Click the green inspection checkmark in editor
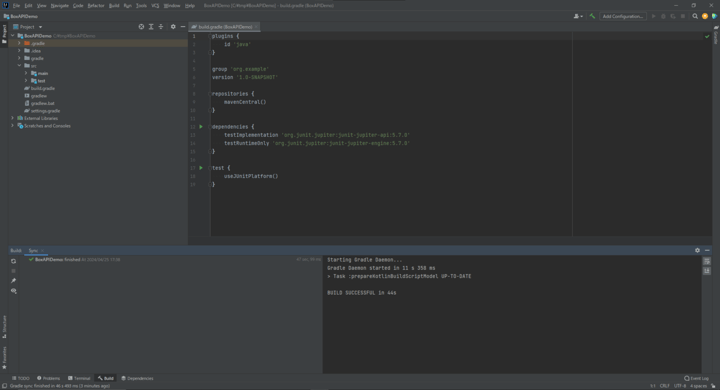Screen dimensions: 720x390 point(707,36)
